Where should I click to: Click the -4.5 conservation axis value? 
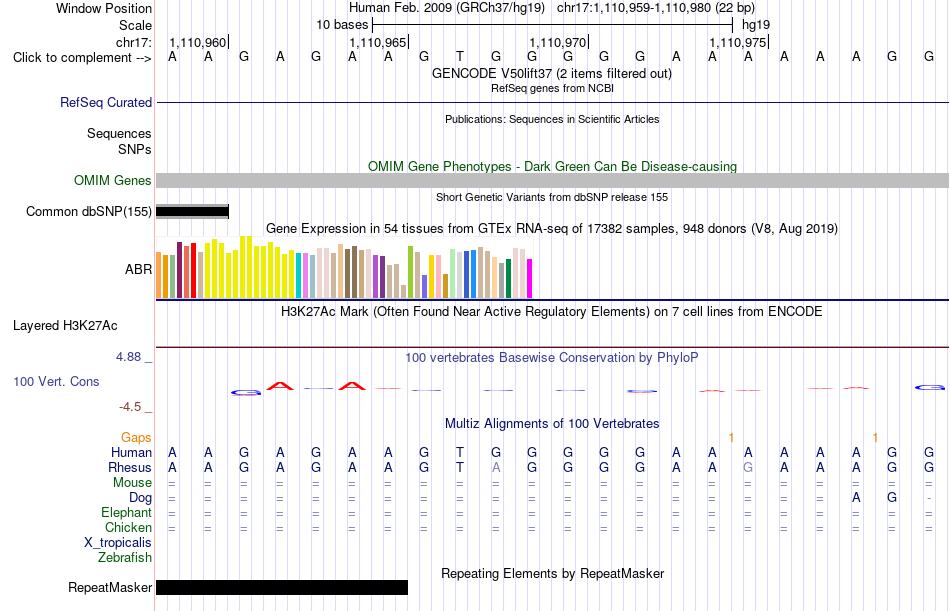130,407
